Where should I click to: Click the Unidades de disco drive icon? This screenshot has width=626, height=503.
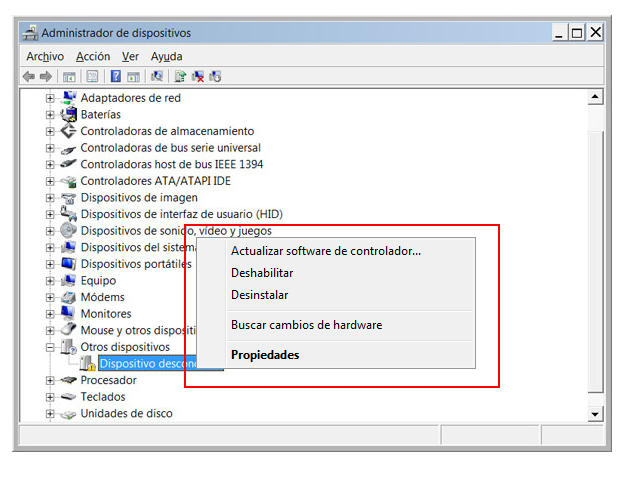tap(68, 415)
